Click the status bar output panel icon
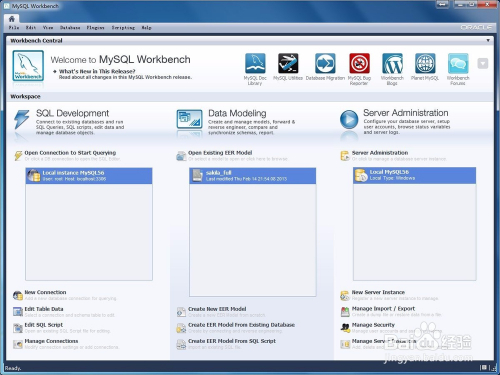Viewport: 500px width, 375px height. tap(483, 368)
